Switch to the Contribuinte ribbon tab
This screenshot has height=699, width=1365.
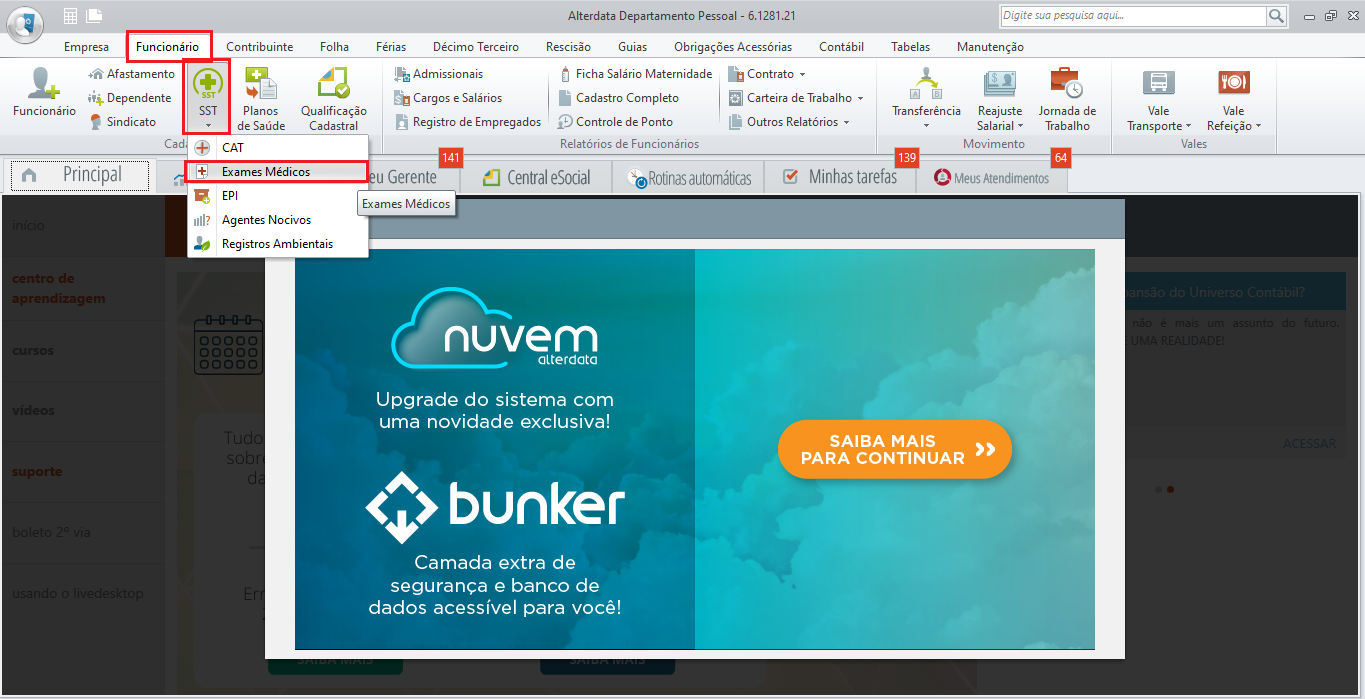coord(260,47)
